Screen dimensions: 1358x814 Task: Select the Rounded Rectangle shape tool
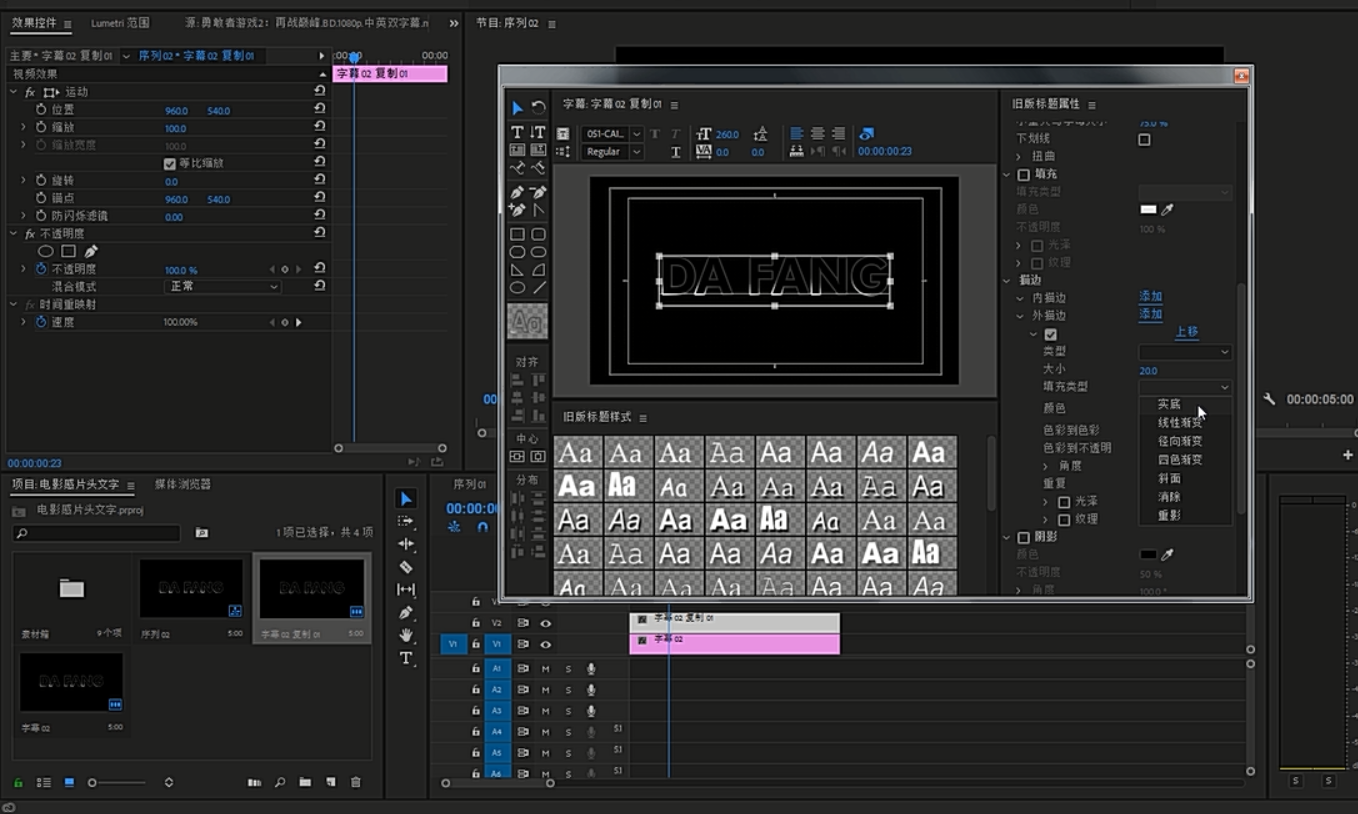point(538,234)
